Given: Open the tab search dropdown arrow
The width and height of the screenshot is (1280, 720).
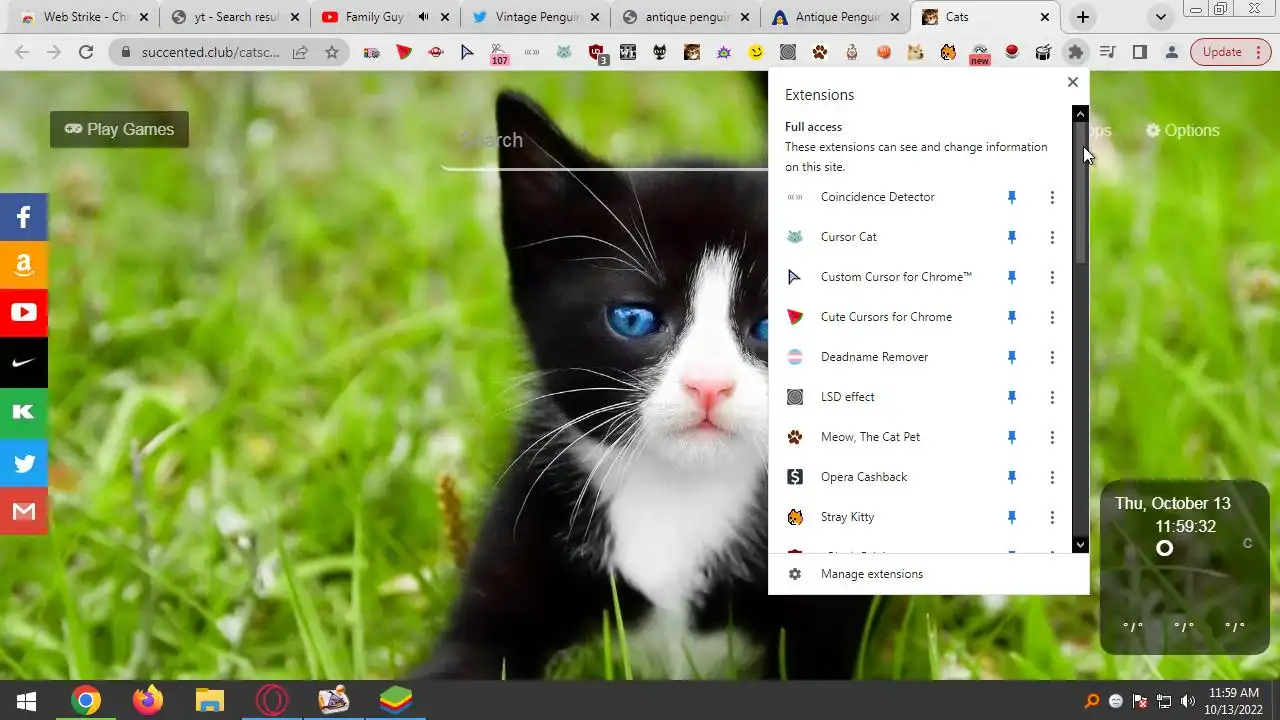Looking at the screenshot, I should point(1160,17).
